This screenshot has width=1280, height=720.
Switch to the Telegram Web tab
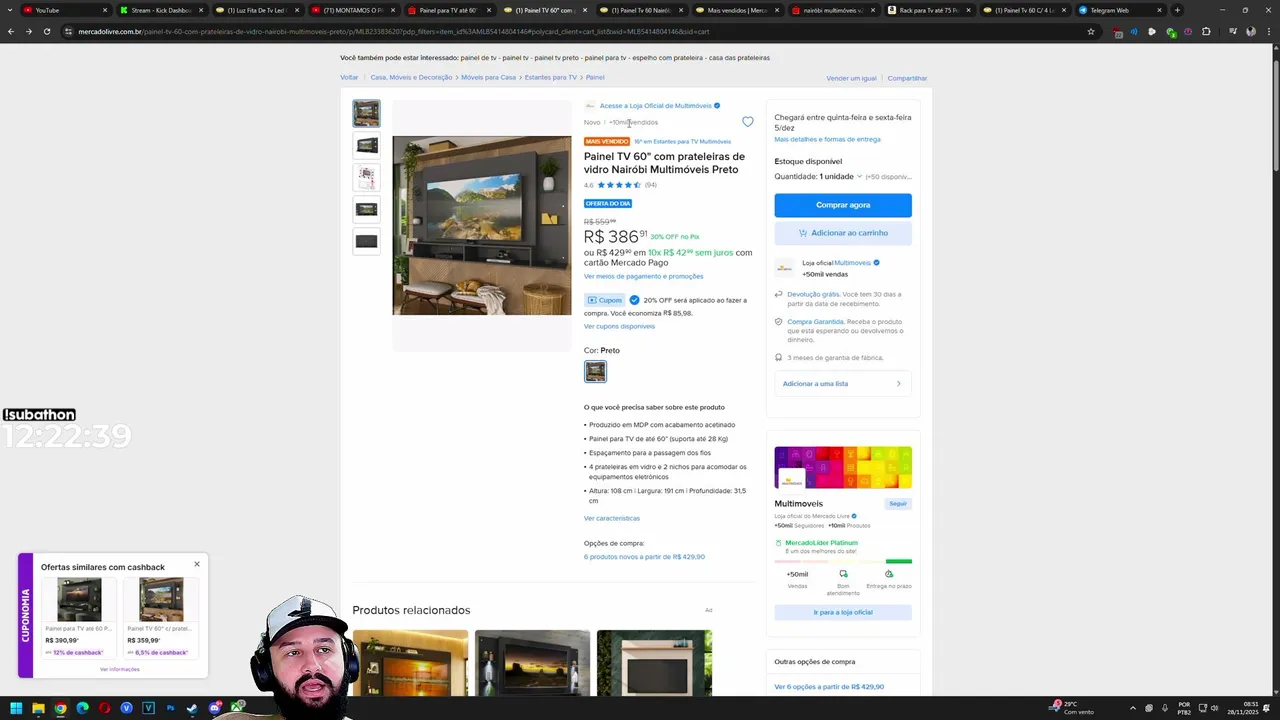click(1120, 10)
